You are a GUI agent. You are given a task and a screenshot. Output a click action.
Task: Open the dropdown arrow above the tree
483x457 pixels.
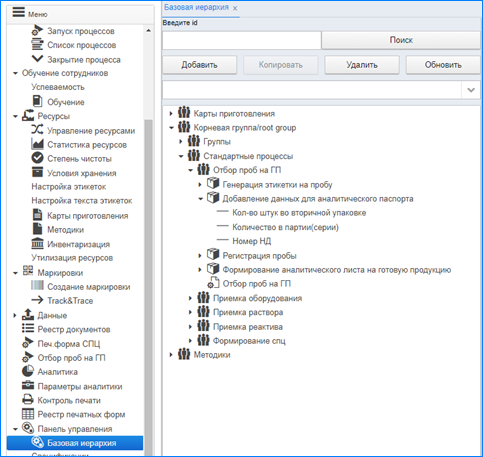coord(471,90)
